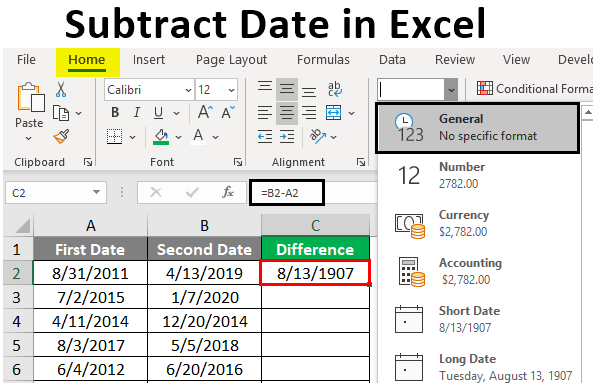Toggle Bold formatting

(x=115, y=112)
